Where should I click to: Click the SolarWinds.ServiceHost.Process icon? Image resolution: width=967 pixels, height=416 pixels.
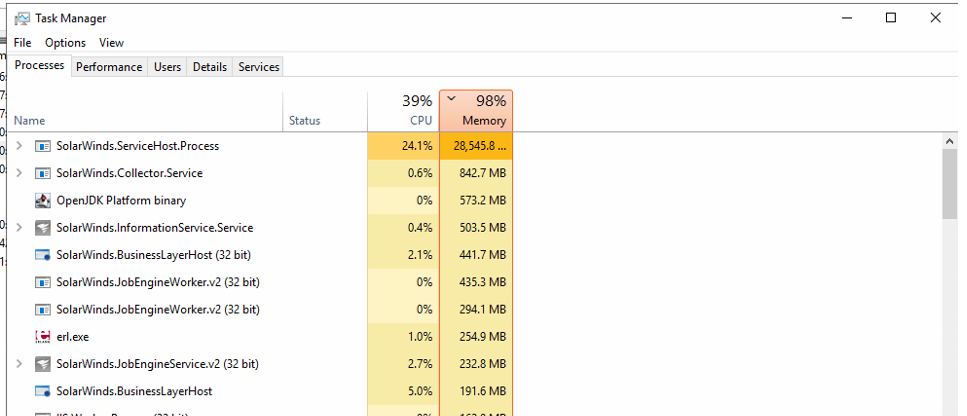(x=43, y=146)
